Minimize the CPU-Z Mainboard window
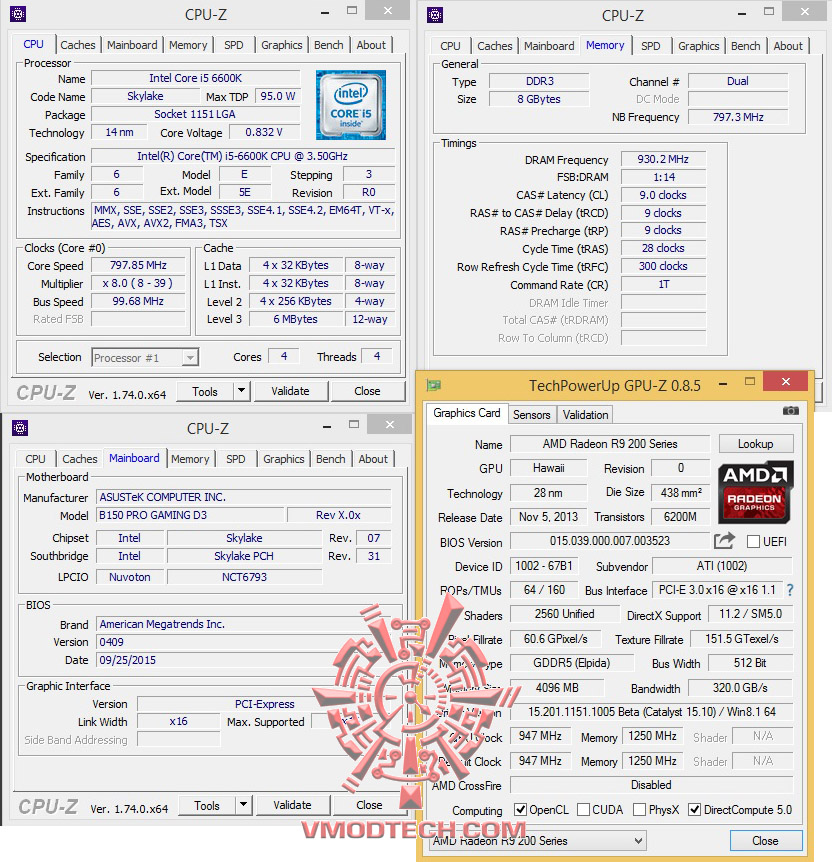832x862 pixels. tap(327, 427)
